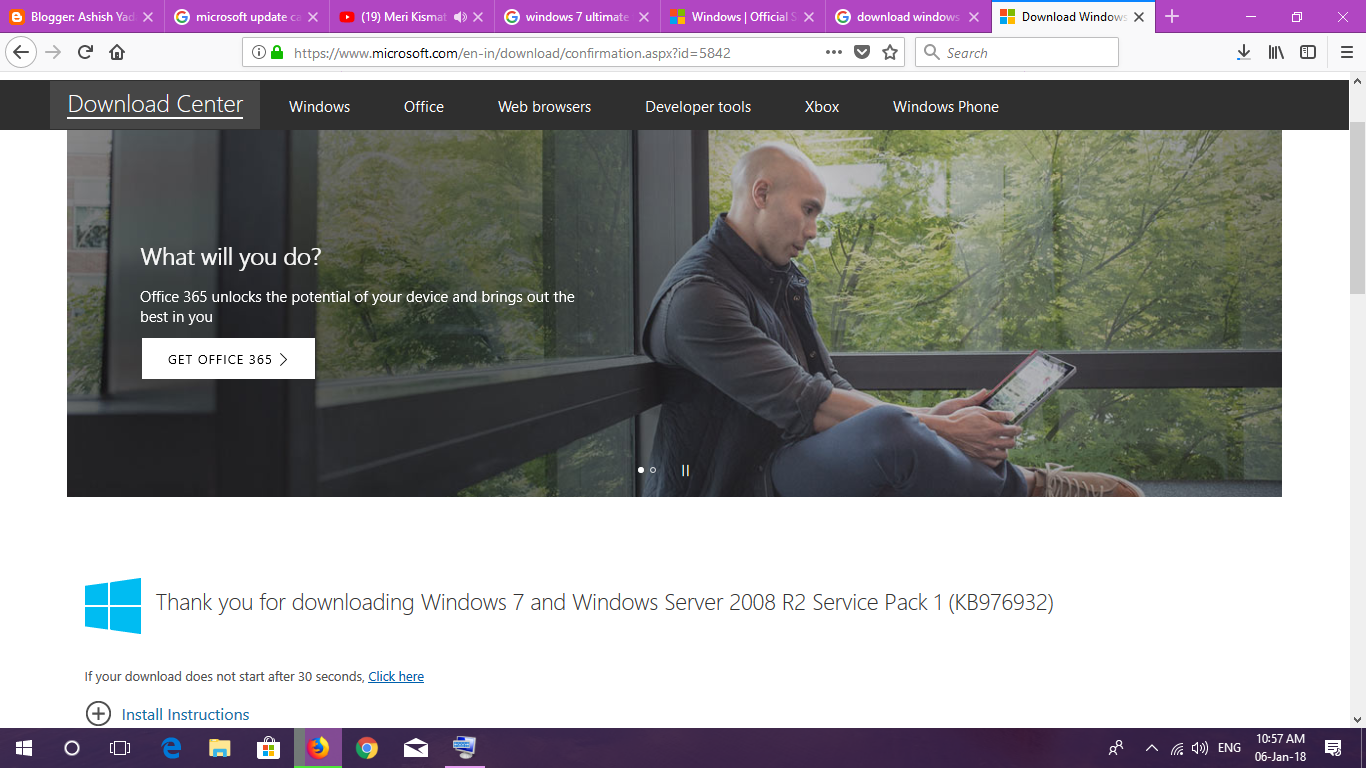Close the download windows Google tab
The width and height of the screenshot is (1366, 768).
(973, 17)
